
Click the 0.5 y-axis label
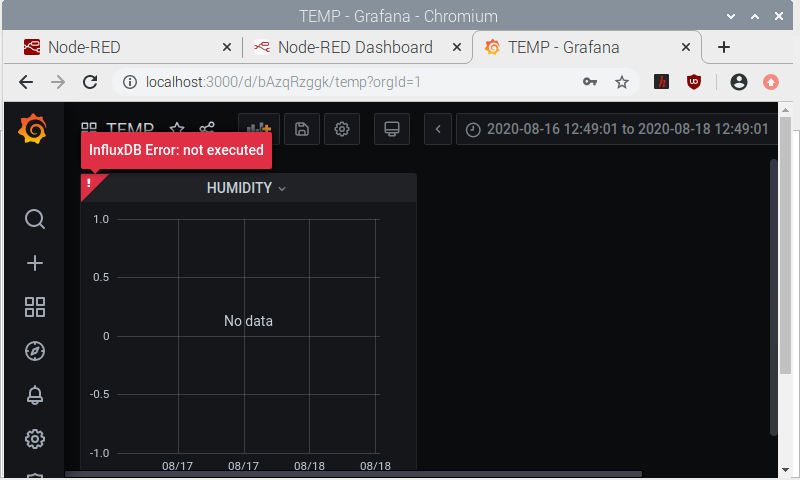pyautogui.click(x=101, y=277)
